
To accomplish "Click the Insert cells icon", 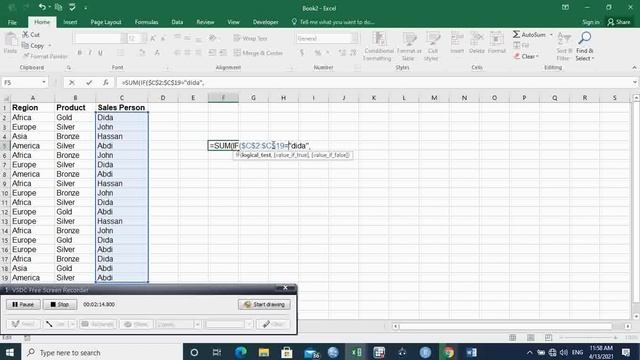I will 457,40.
